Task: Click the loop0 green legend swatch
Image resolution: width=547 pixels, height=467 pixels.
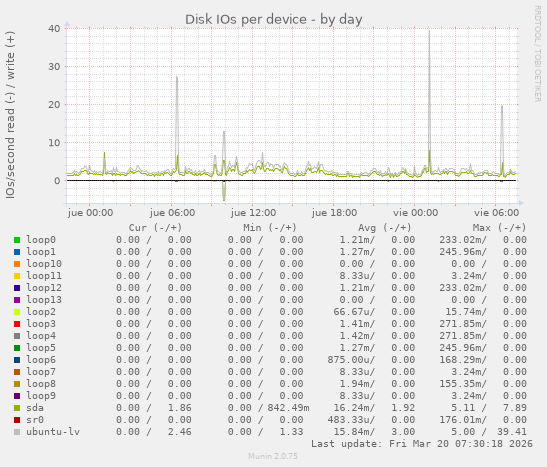Action: coord(17,240)
